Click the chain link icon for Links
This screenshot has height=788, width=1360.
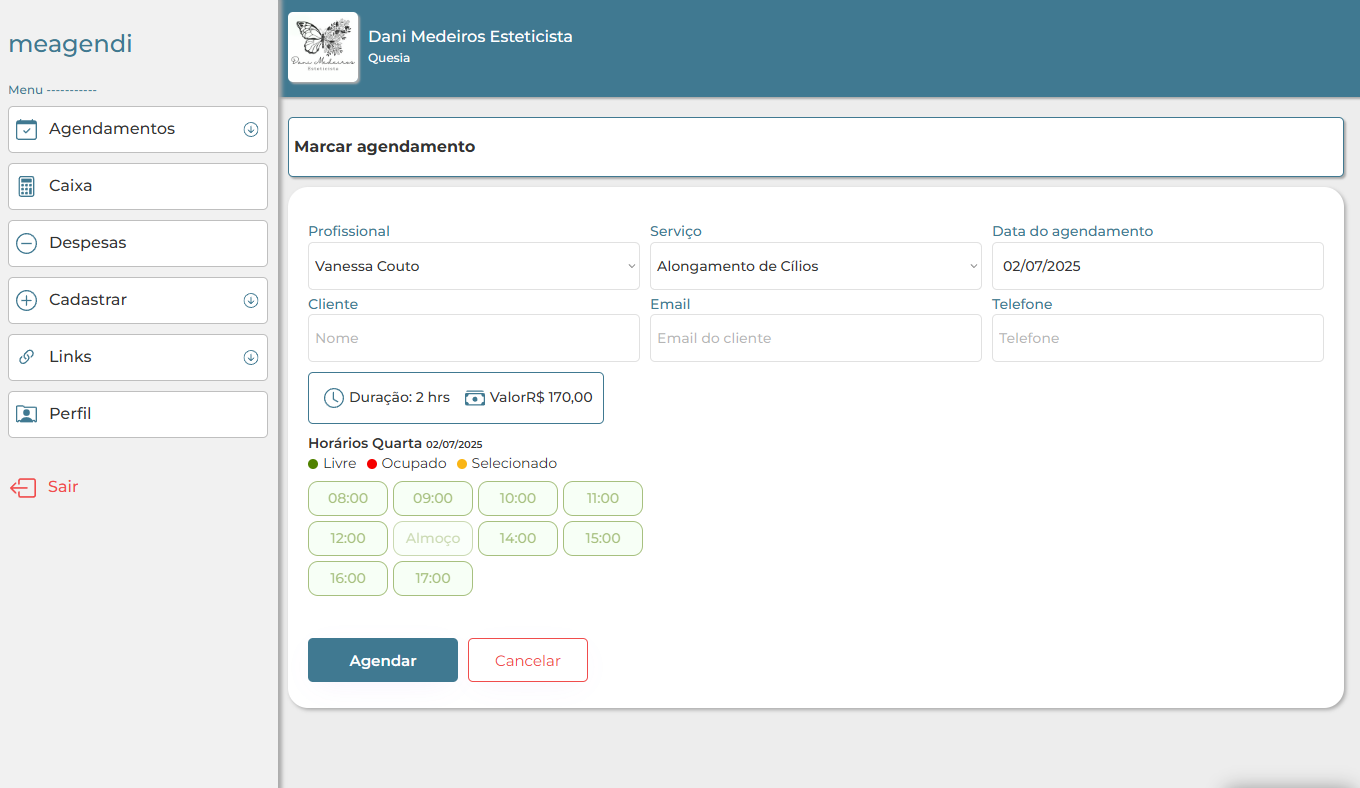[27, 357]
